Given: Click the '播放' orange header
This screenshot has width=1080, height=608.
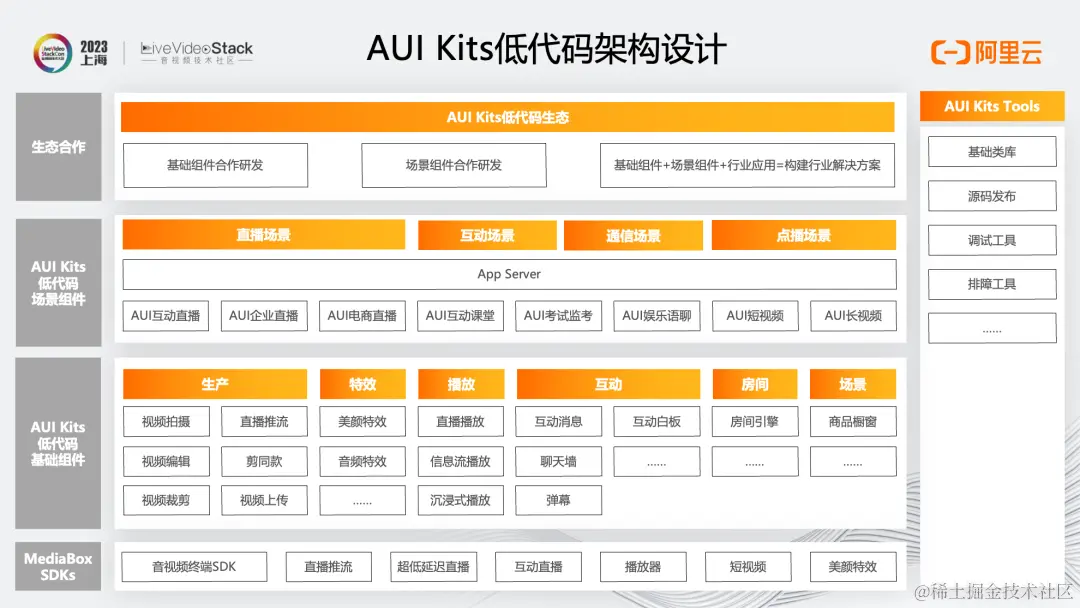Looking at the screenshot, I should tap(461, 384).
